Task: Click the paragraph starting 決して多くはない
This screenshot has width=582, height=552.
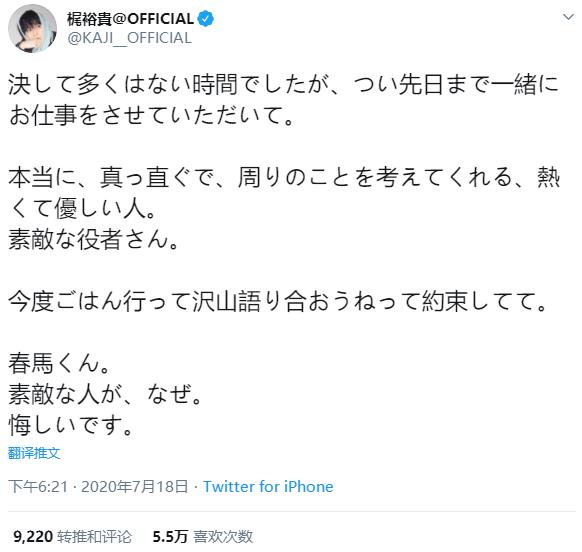Action: (284, 100)
